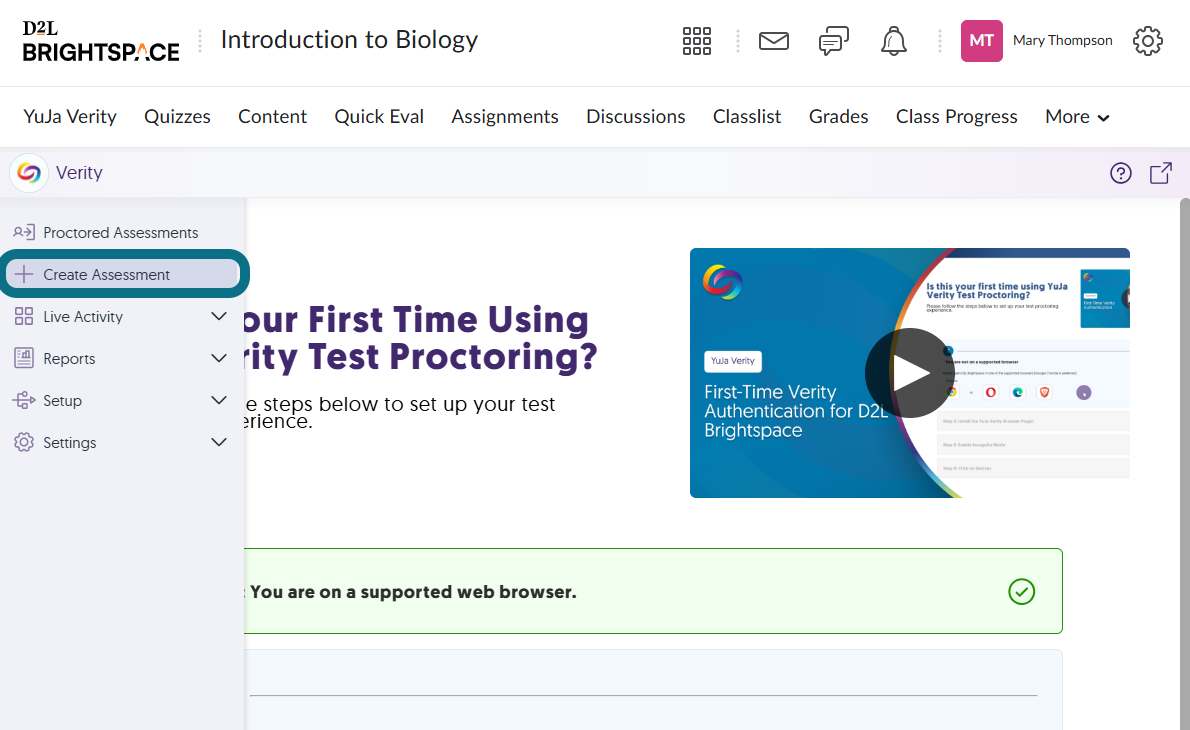Viewport: 1190px width, 730px height.
Task: Click the Reports sidebar label
Action: [x=69, y=358]
